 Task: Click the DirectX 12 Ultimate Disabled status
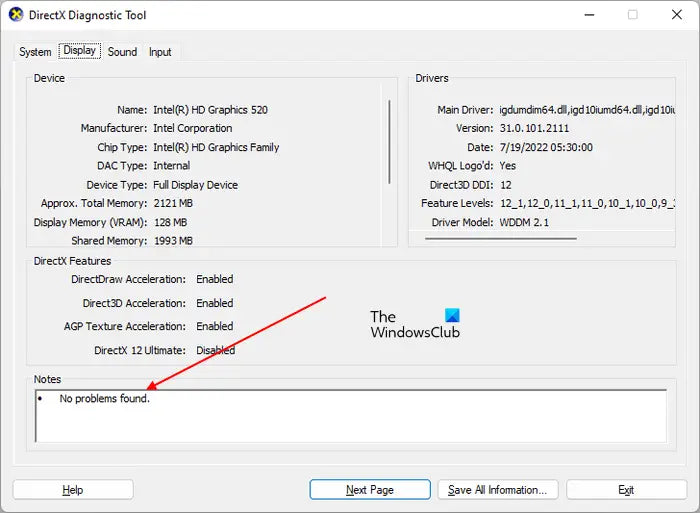[215, 350]
